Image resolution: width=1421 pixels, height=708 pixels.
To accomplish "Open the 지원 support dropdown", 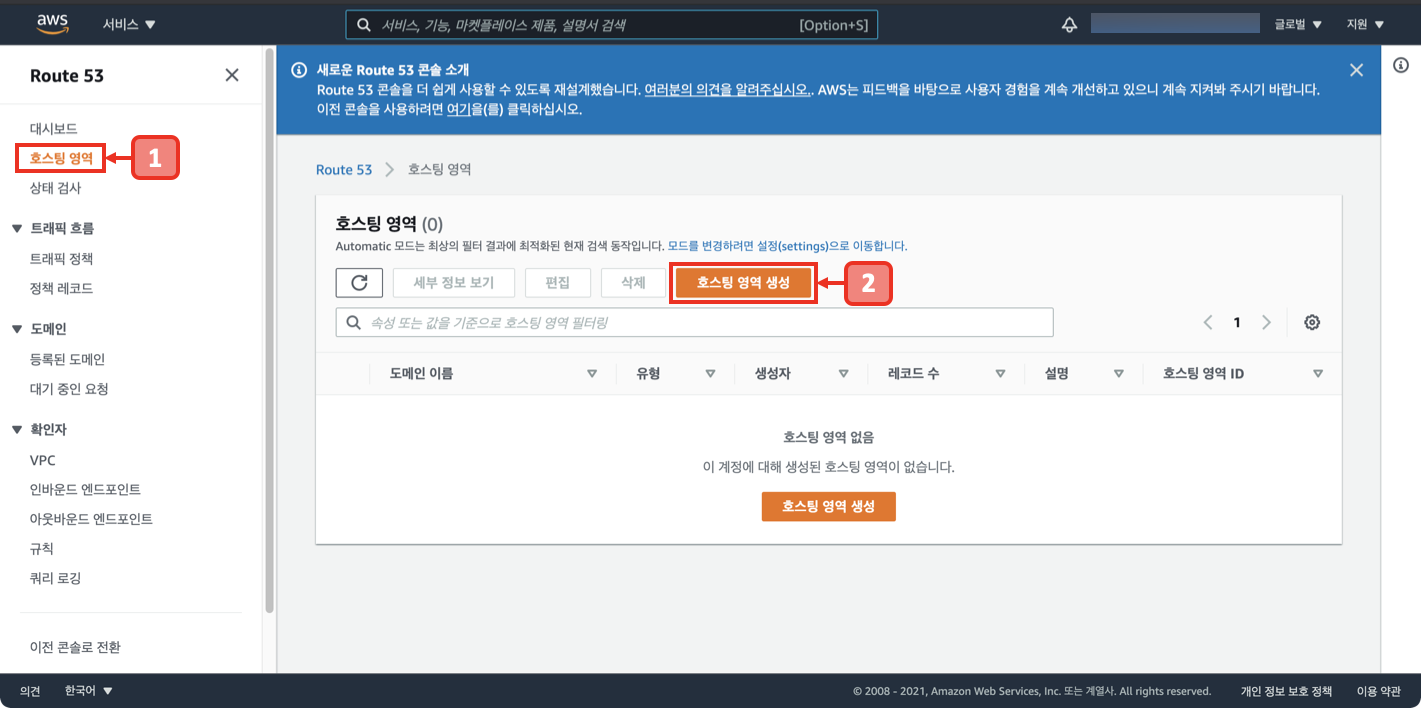I will (1365, 24).
